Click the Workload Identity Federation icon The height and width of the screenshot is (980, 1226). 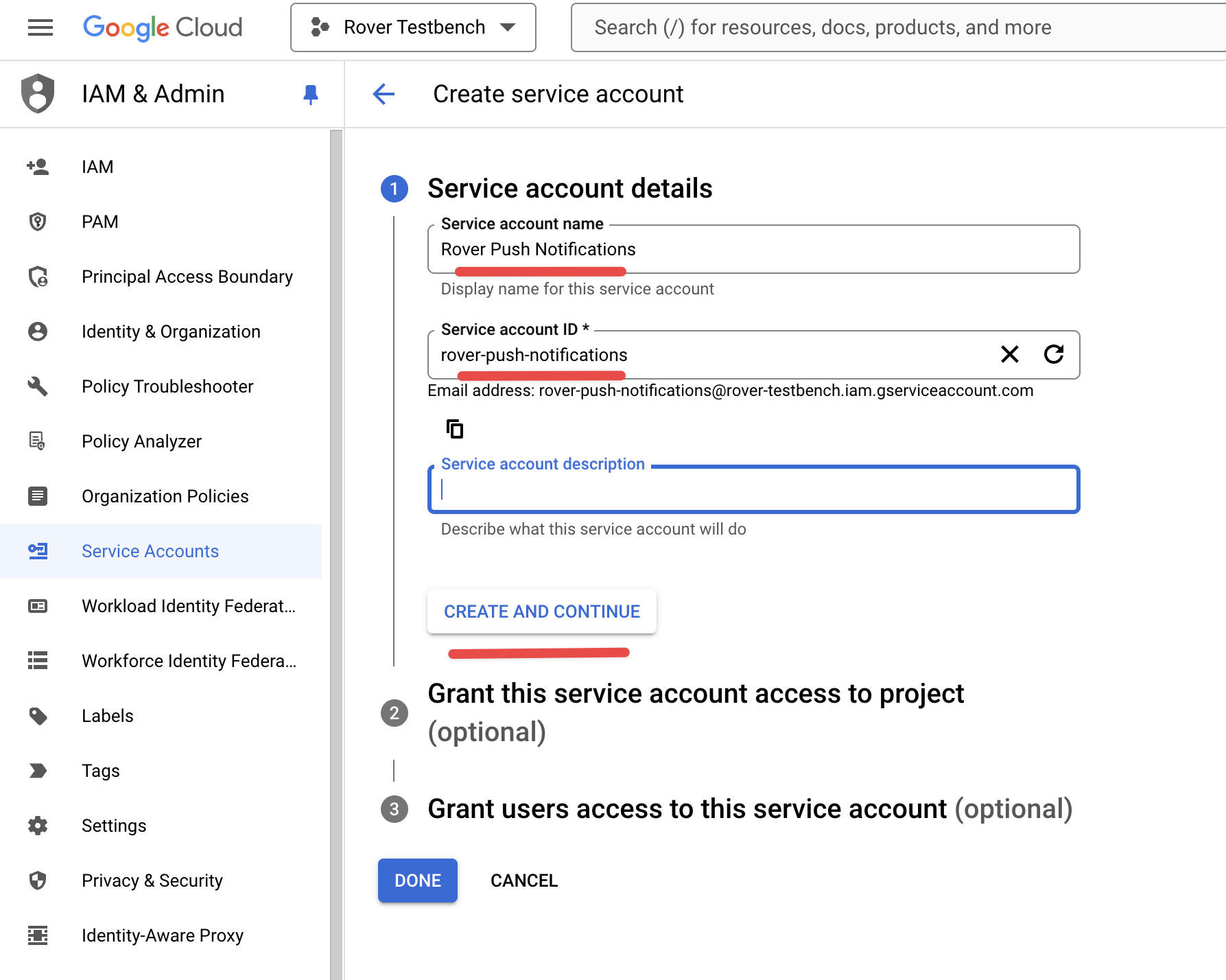[38, 606]
